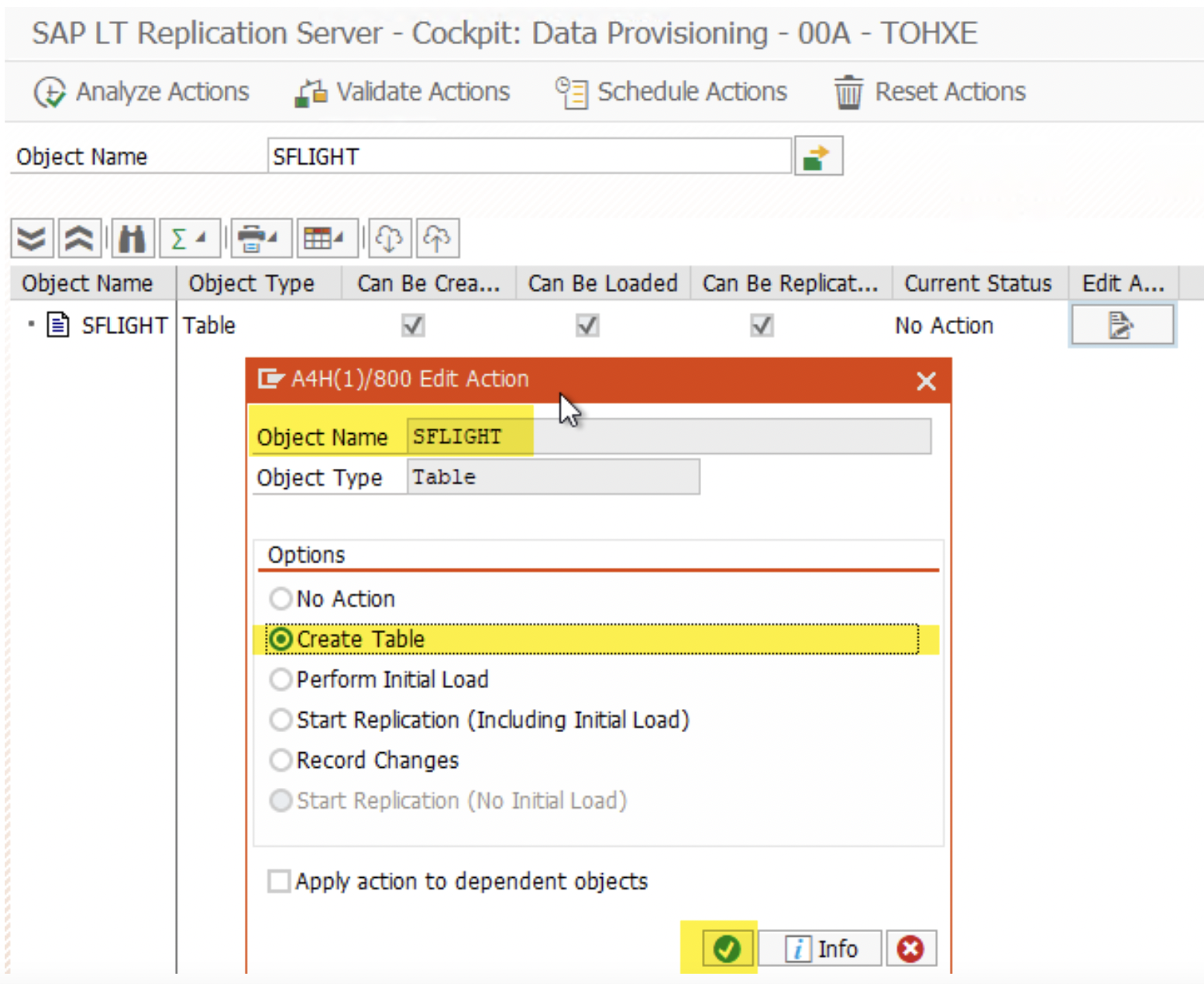The image size is (1204, 984).
Task: Click 'No Action' status text in SFLIGHT row
Action: pyautogui.click(x=944, y=325)
